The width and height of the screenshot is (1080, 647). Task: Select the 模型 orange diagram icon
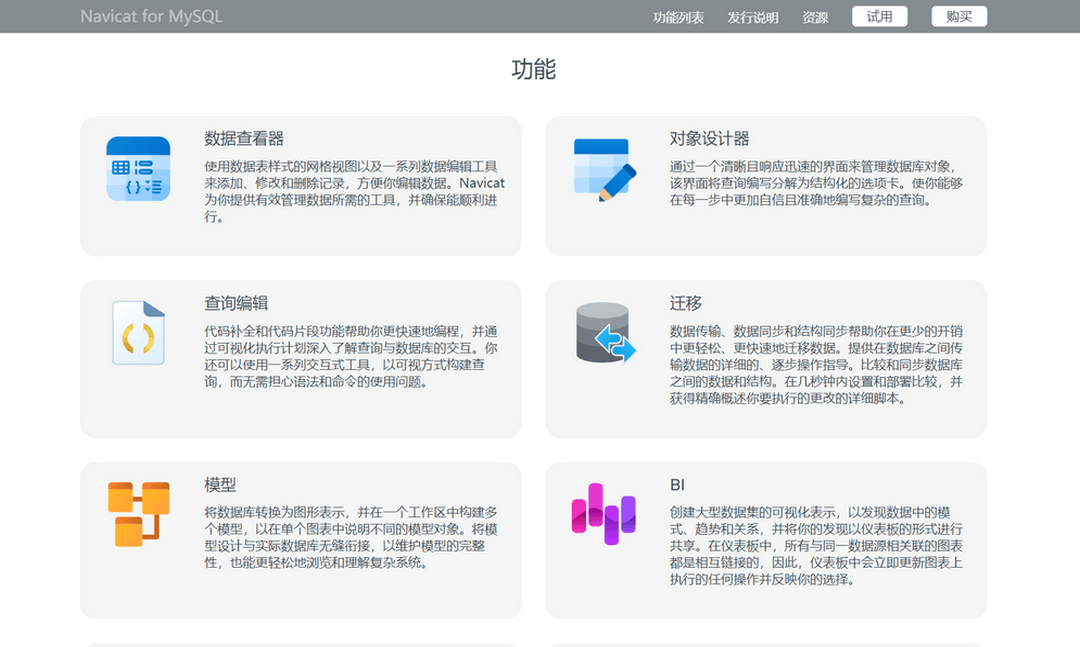[138, 516]
